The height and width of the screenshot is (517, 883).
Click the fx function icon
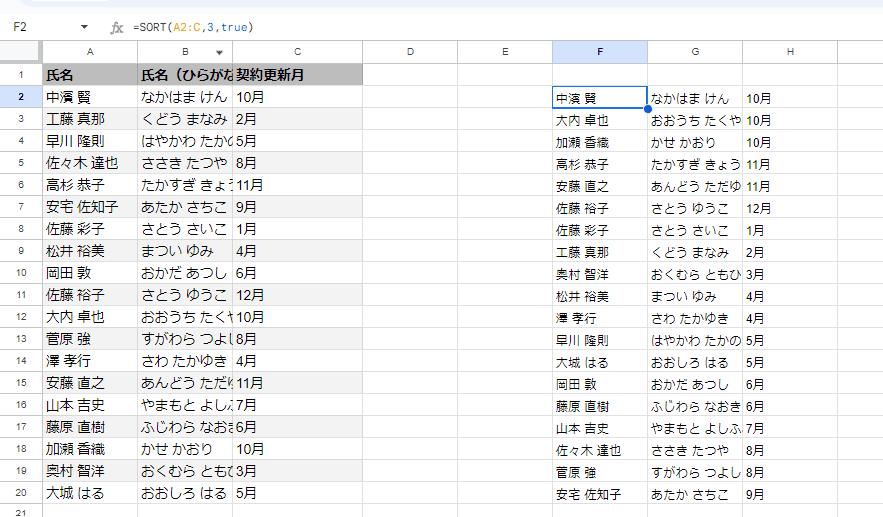pos(116,27)
